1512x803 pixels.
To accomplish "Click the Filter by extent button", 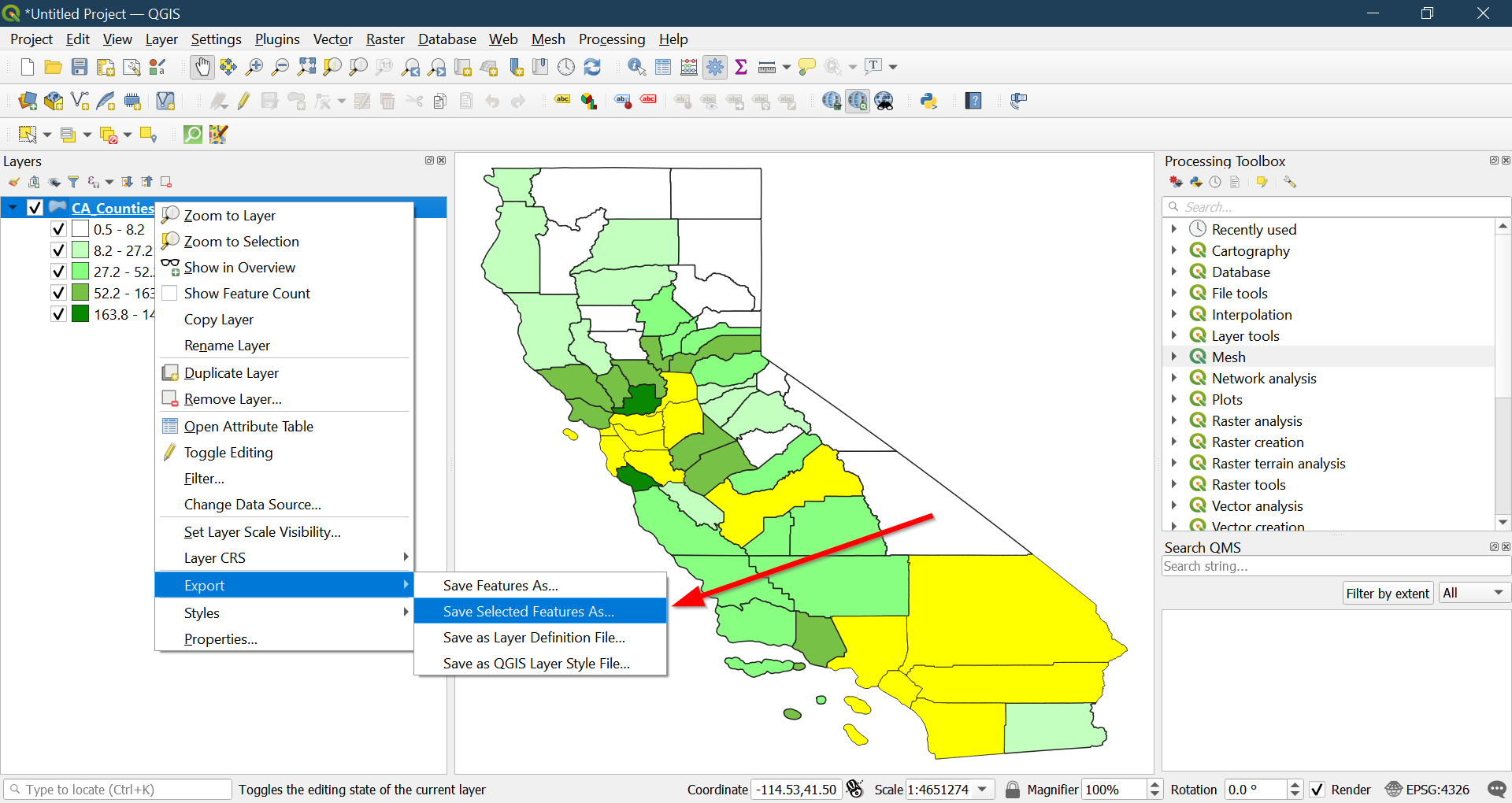I will pos(1387,593).
